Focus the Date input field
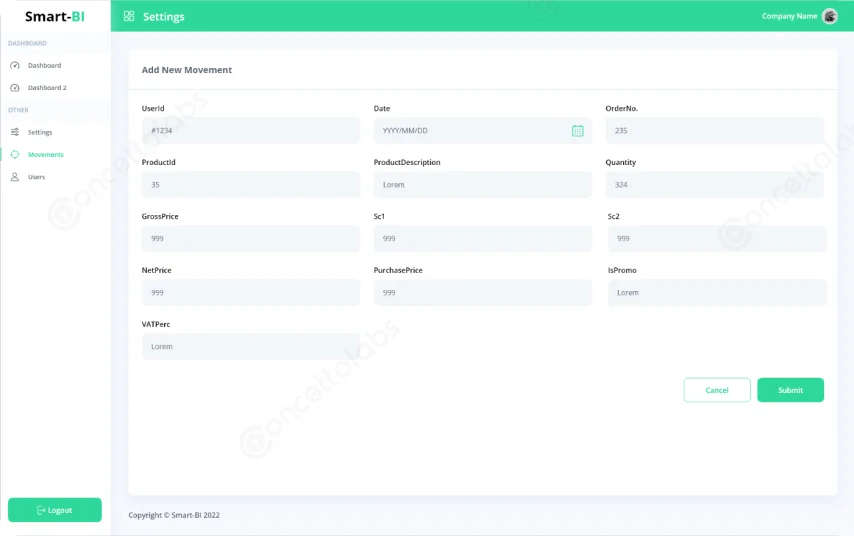The image size is (854, 536). pos(483,131)
